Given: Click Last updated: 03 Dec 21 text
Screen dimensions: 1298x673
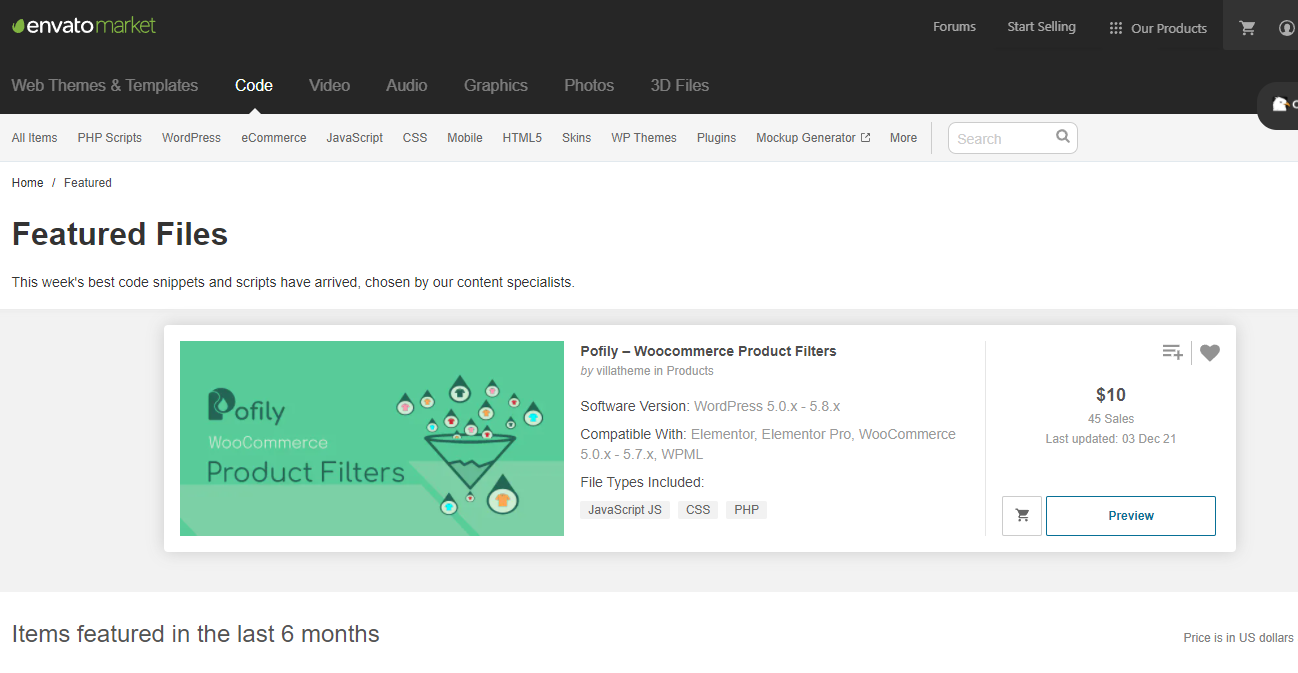Looking at the screenshot, I should (1111, 439).
